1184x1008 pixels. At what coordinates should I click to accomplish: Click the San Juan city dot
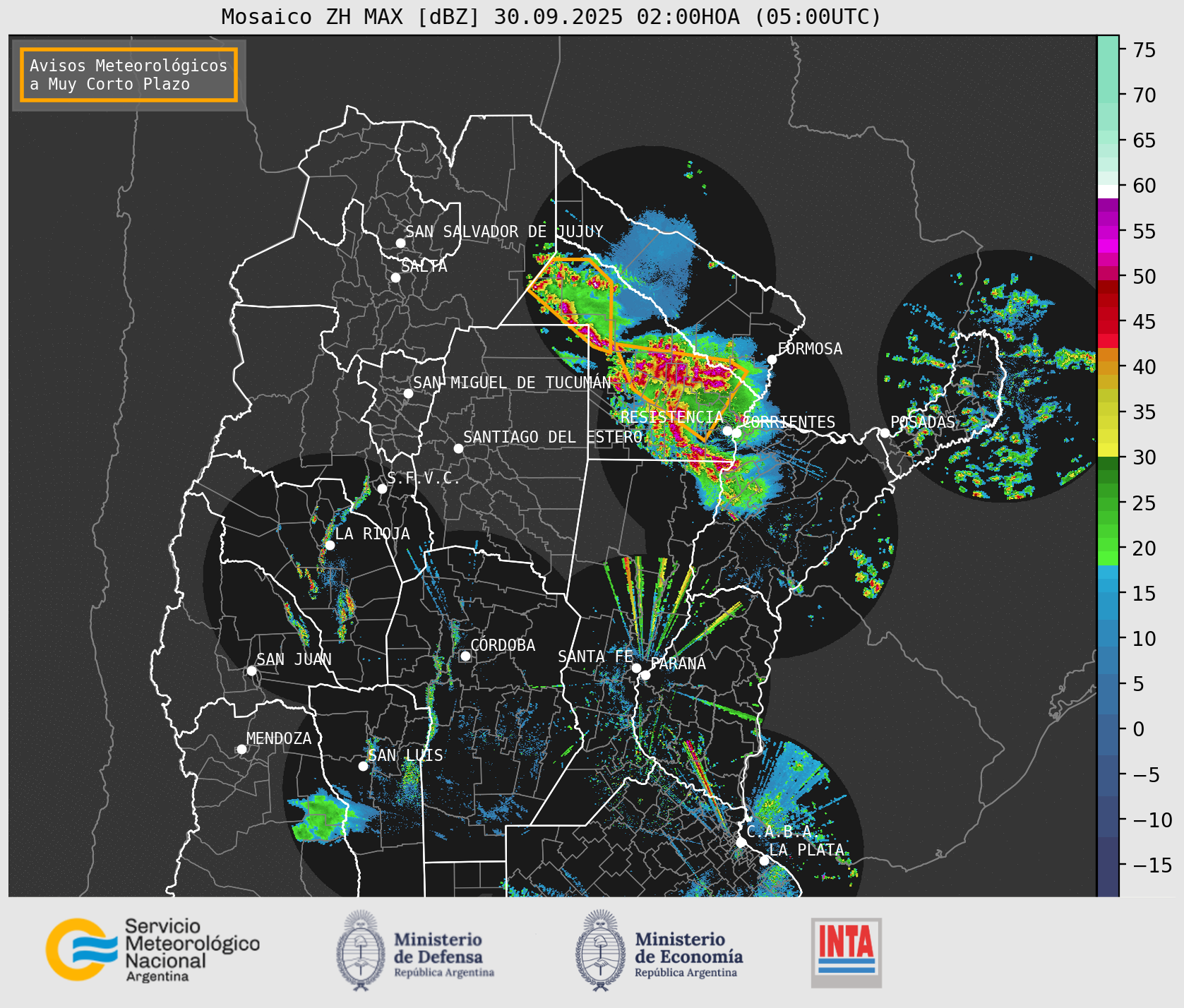[x=251, y=671]
